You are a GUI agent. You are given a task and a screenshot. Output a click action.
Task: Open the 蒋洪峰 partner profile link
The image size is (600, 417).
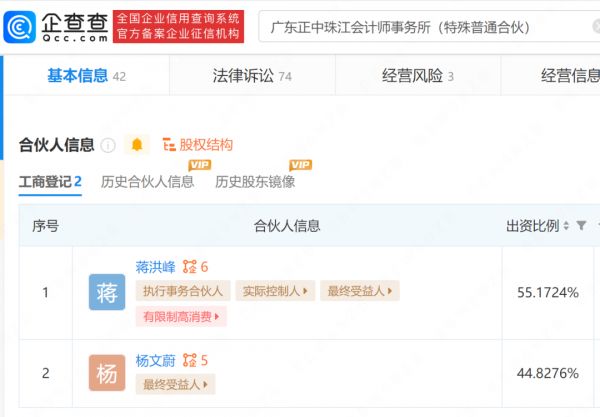click(x=155, y=267)
